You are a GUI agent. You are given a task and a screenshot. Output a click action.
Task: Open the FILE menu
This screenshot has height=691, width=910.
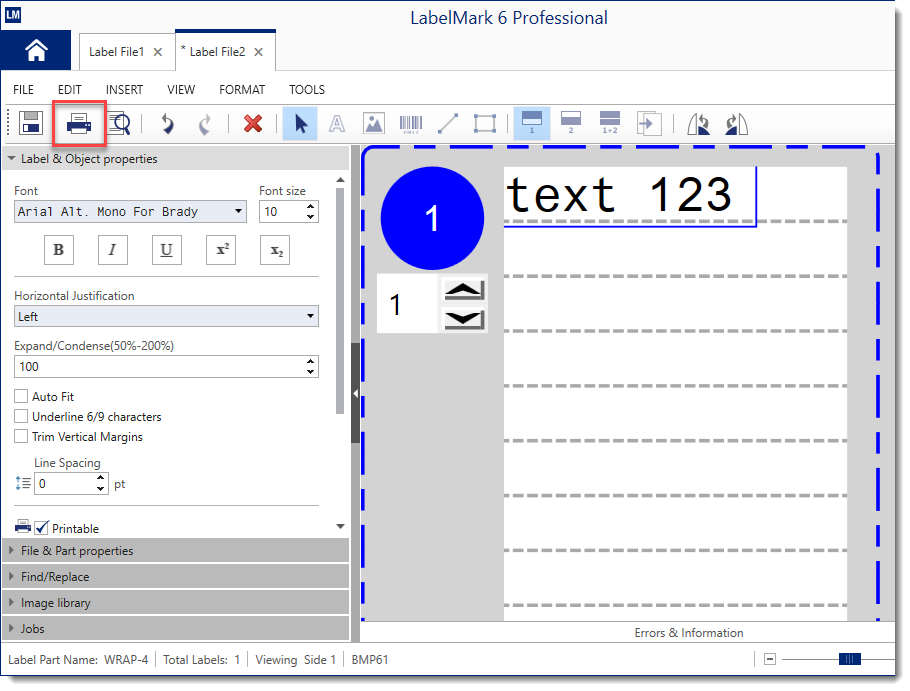(23, 89)
